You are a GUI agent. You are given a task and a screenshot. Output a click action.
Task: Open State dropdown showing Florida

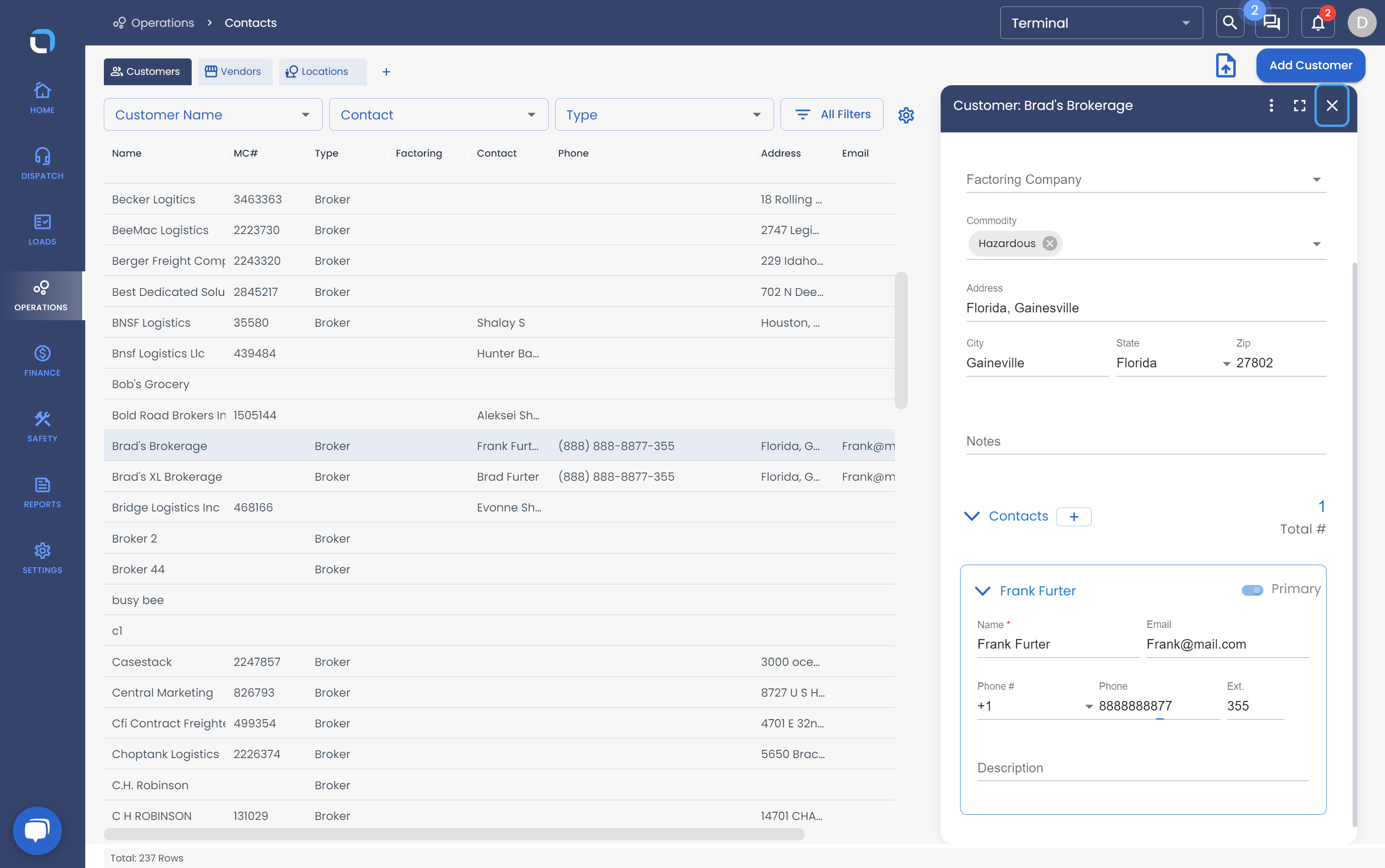coord(1173,363)
